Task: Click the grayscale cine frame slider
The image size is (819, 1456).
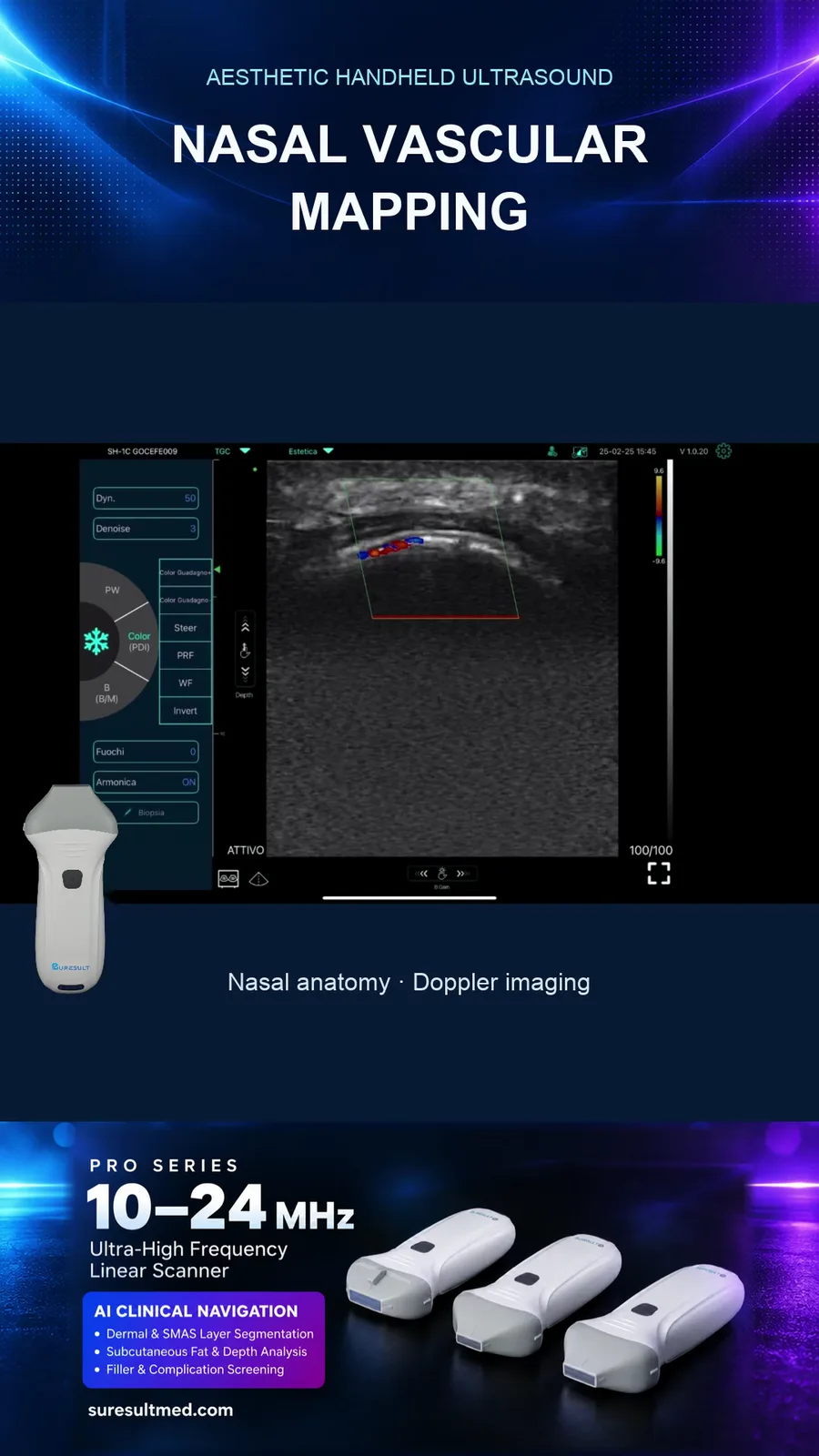Action: point(671,648)
